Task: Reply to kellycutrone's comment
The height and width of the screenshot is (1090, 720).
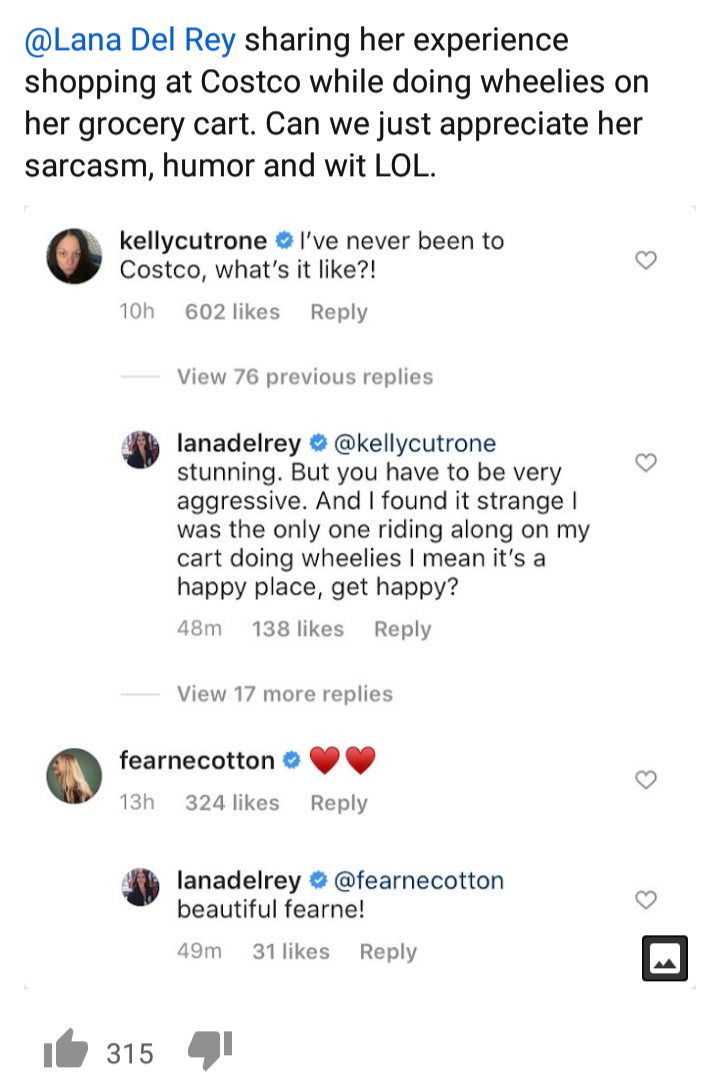Action: coord(338,312)
